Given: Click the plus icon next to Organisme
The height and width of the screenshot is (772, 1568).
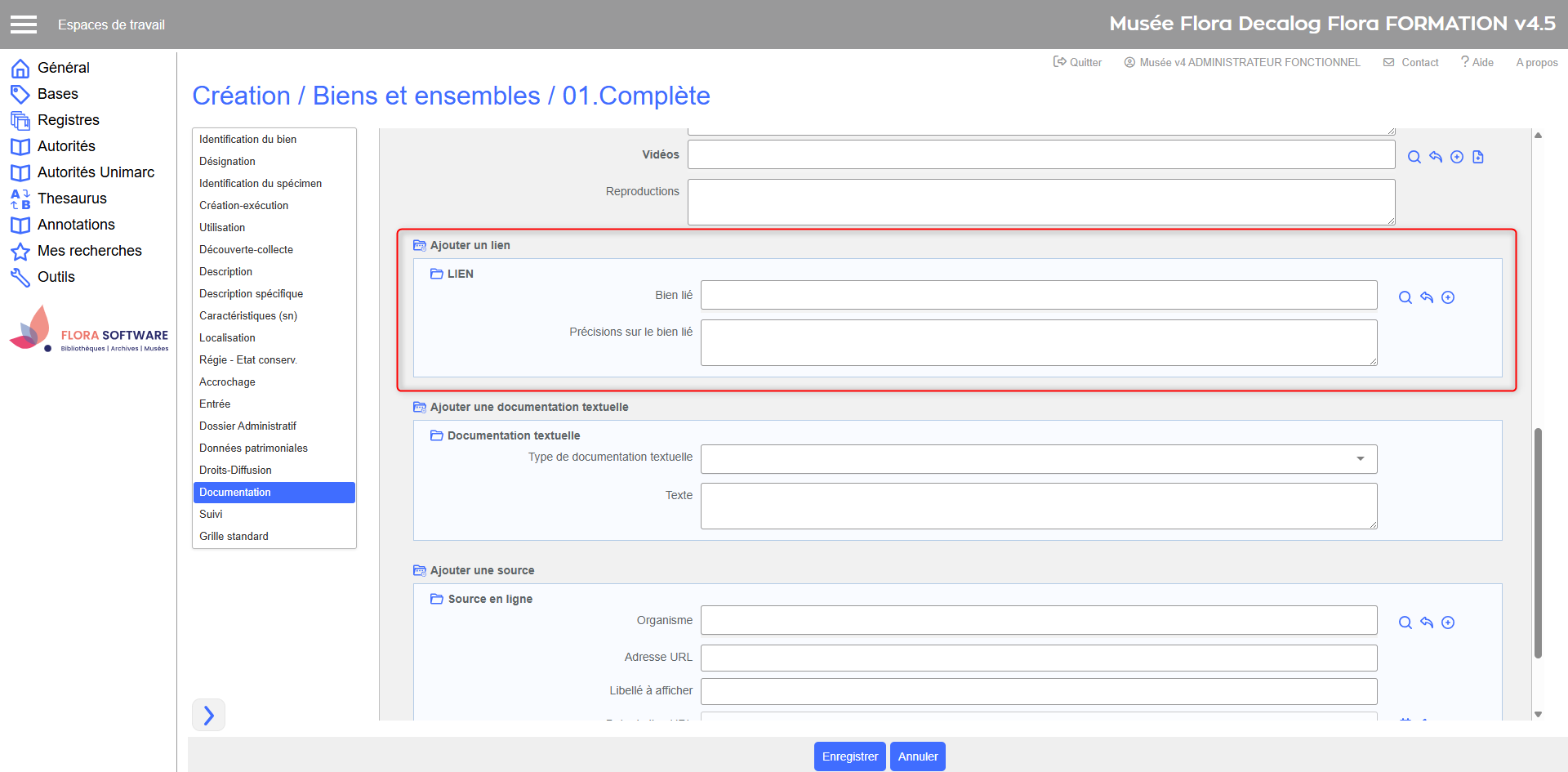Looking at the screenshot, I should pos(1447,623).
